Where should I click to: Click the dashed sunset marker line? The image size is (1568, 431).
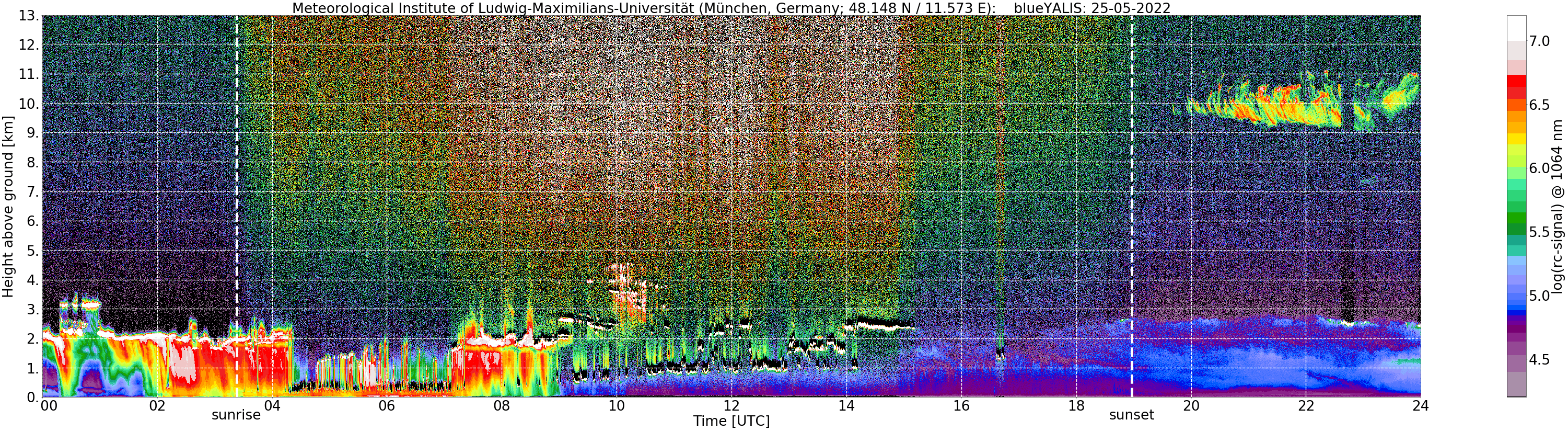click(1132, 206)
